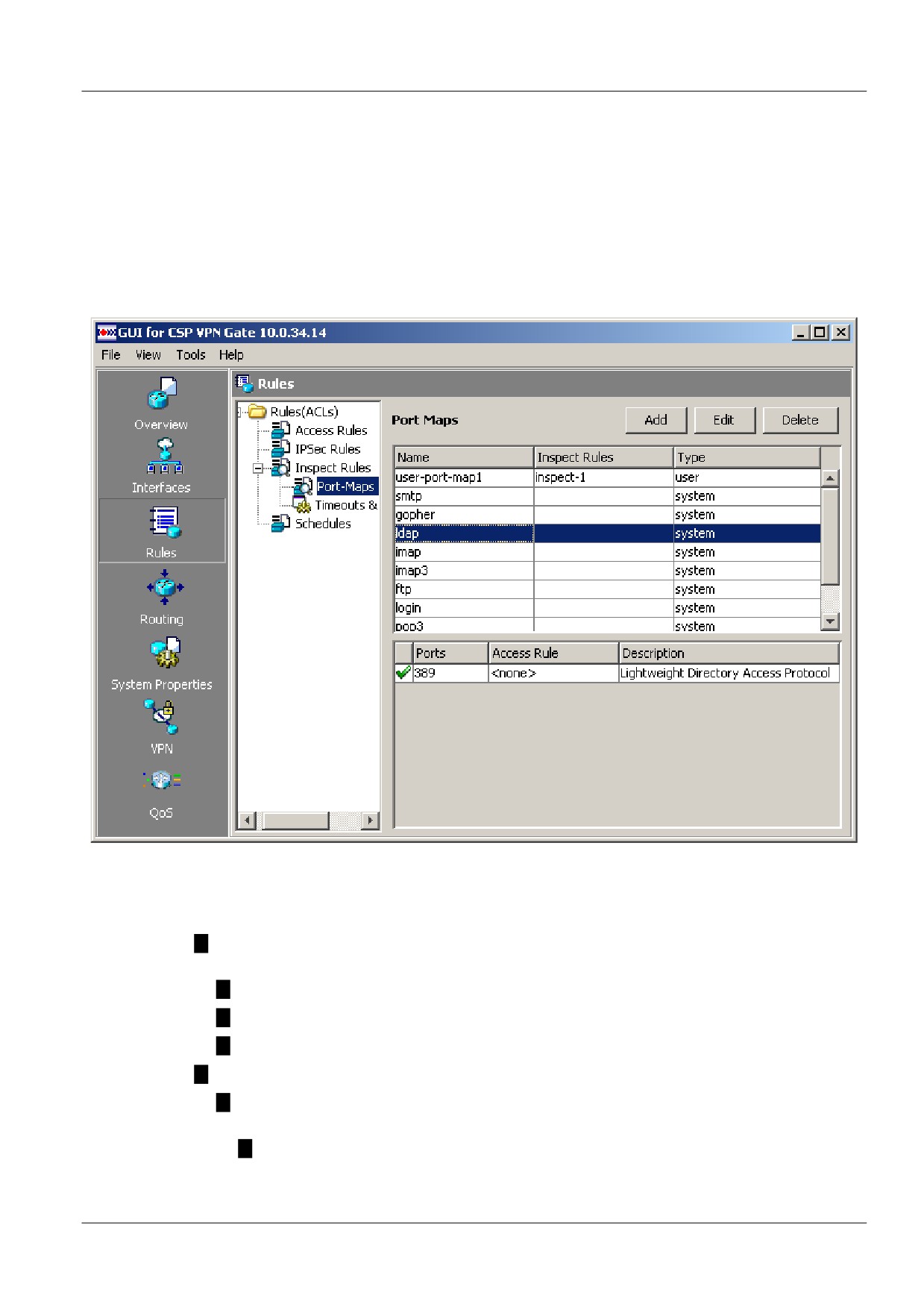
Task: Click port maps list scroll up arrow
Action: [830, 477]
